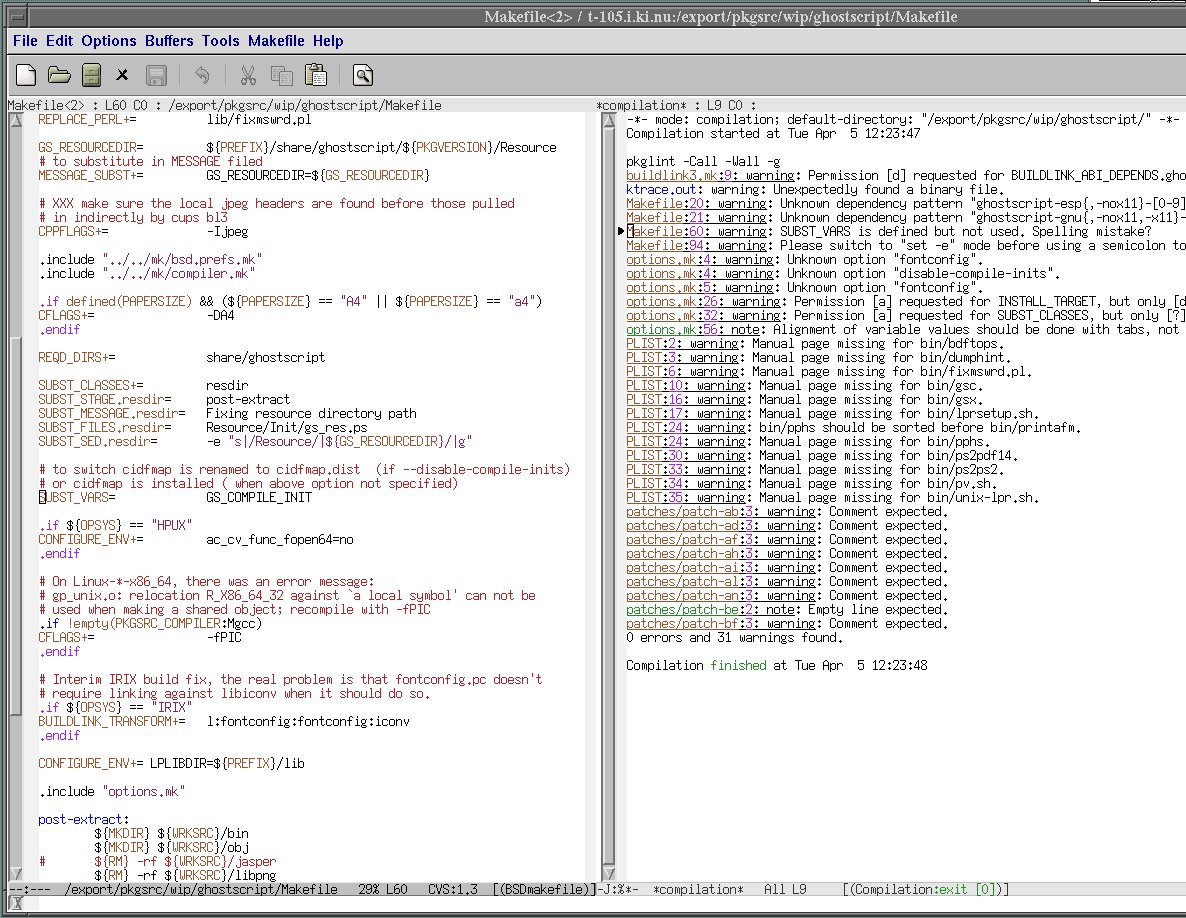
Task: Open PLIST:35 unix-lpr.sh warning
Action: click(x=686, y=498)
